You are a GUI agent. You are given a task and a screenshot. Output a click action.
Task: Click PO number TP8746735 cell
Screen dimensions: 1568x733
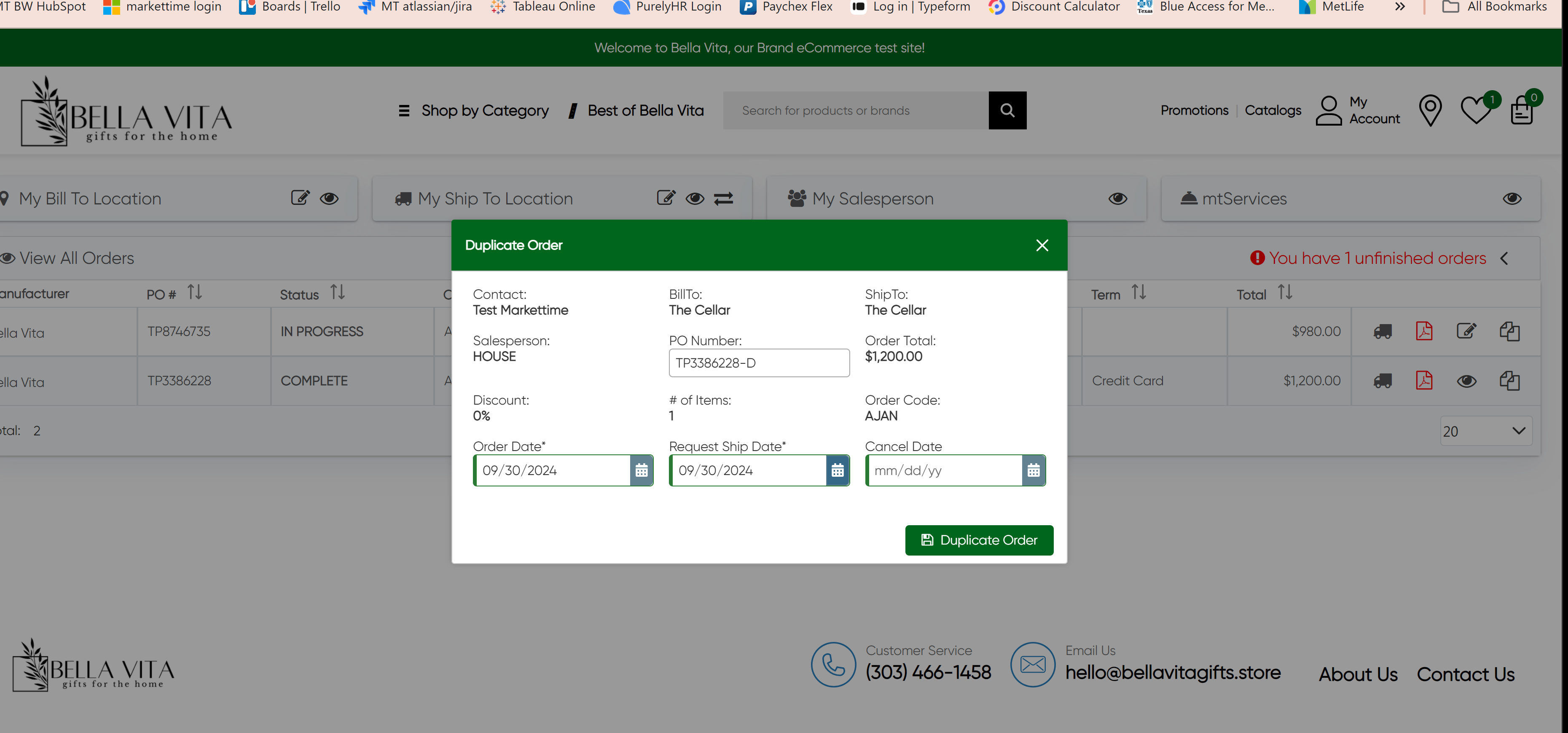tap(179, 332)
